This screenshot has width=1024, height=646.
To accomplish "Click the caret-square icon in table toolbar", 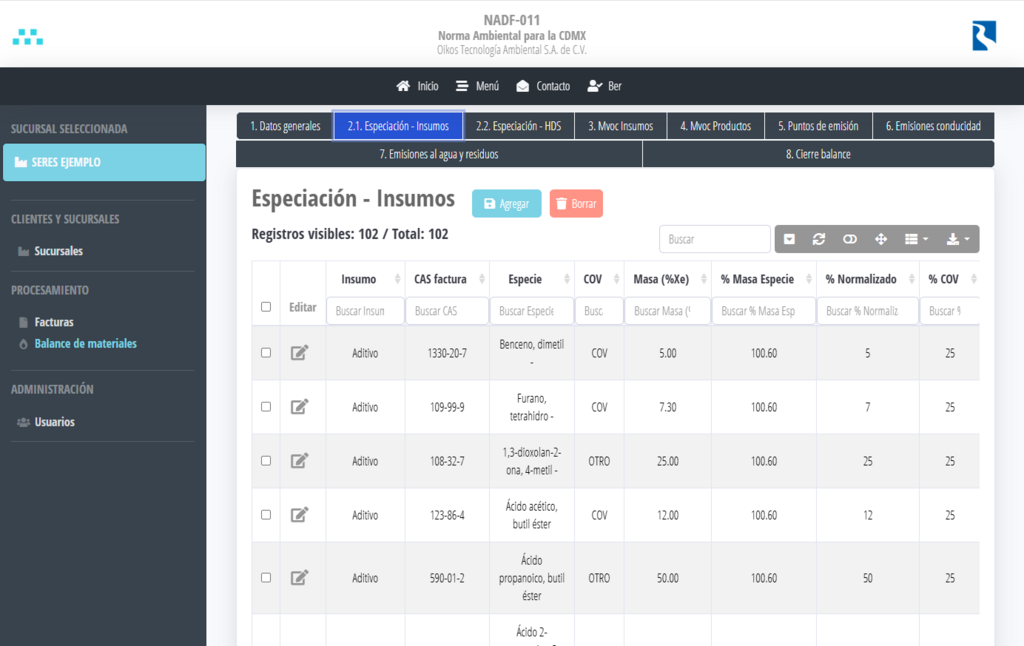I will [x=789, y=239].
